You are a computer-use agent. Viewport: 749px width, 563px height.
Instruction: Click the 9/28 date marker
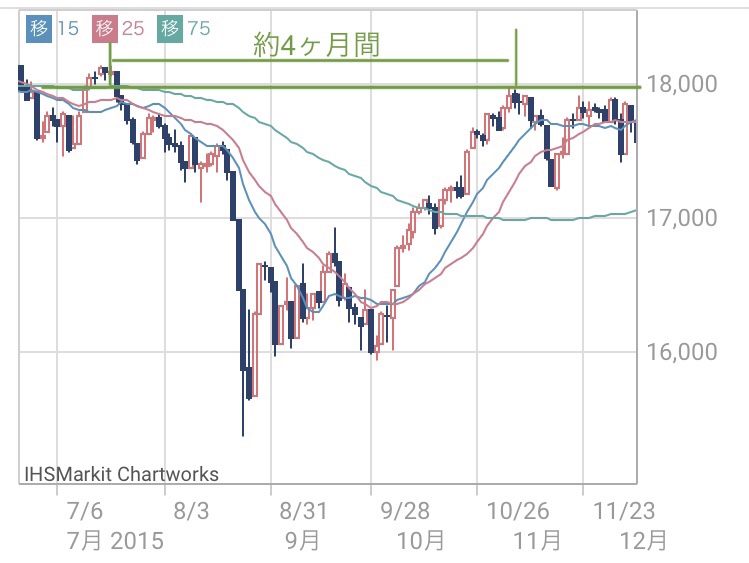[405, 511]
